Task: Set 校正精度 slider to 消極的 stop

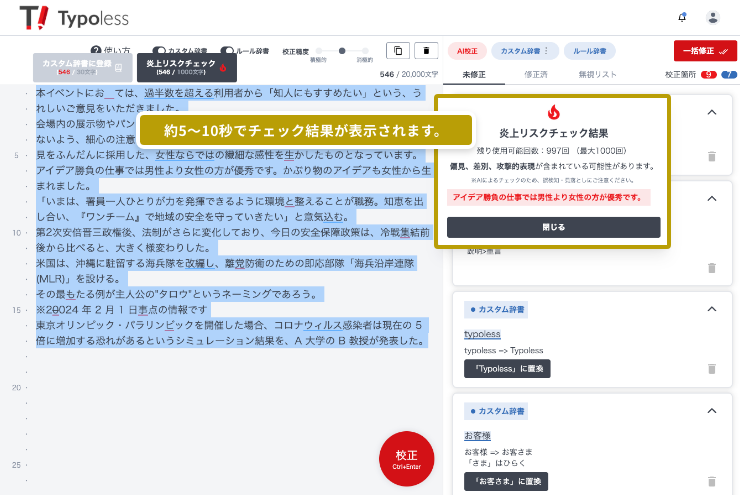Action: pos(365,50)
